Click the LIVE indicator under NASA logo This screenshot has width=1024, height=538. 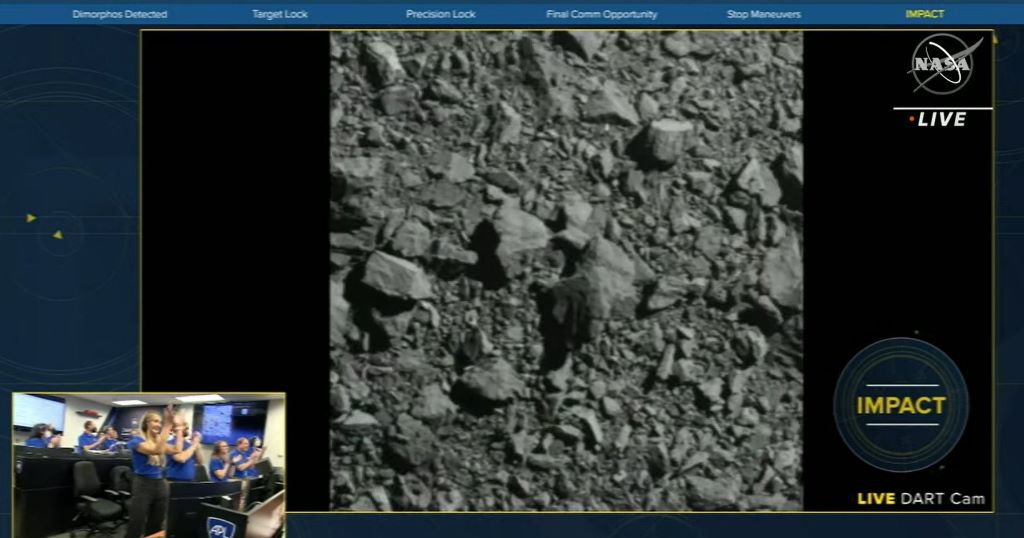coord(938,119)
